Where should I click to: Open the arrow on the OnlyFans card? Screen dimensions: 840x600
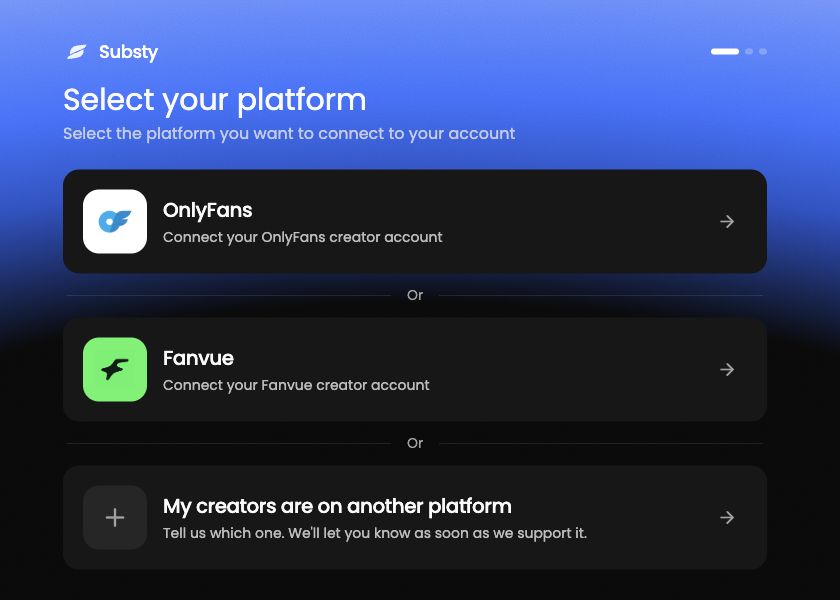726,221
